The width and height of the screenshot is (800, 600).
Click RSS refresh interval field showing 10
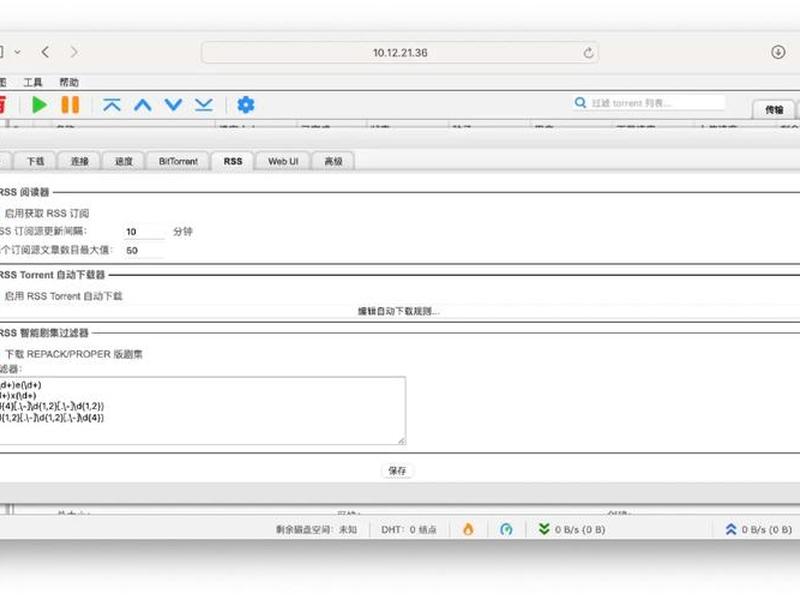coord(144,232)
